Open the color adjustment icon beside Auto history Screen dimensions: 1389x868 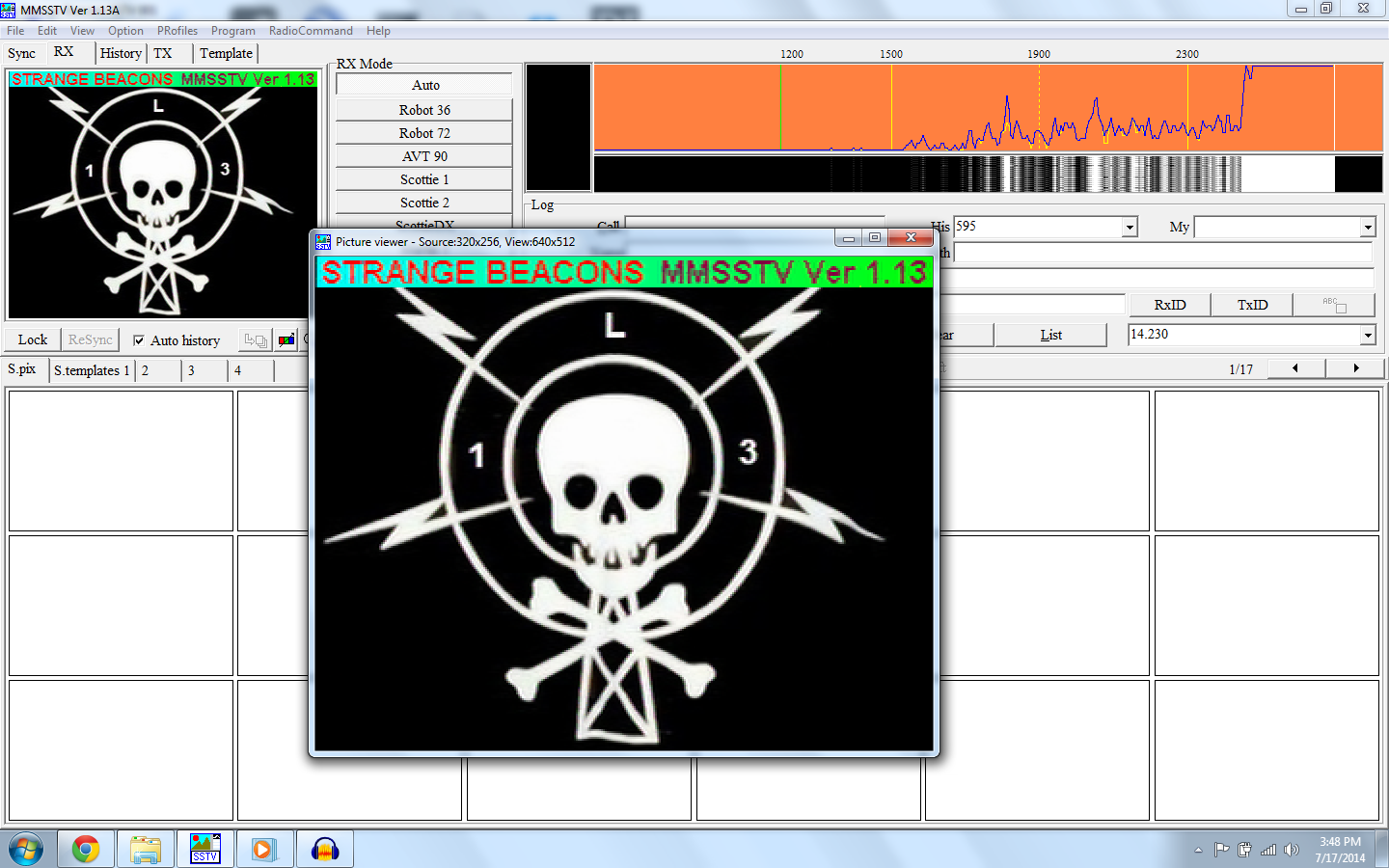286,339
